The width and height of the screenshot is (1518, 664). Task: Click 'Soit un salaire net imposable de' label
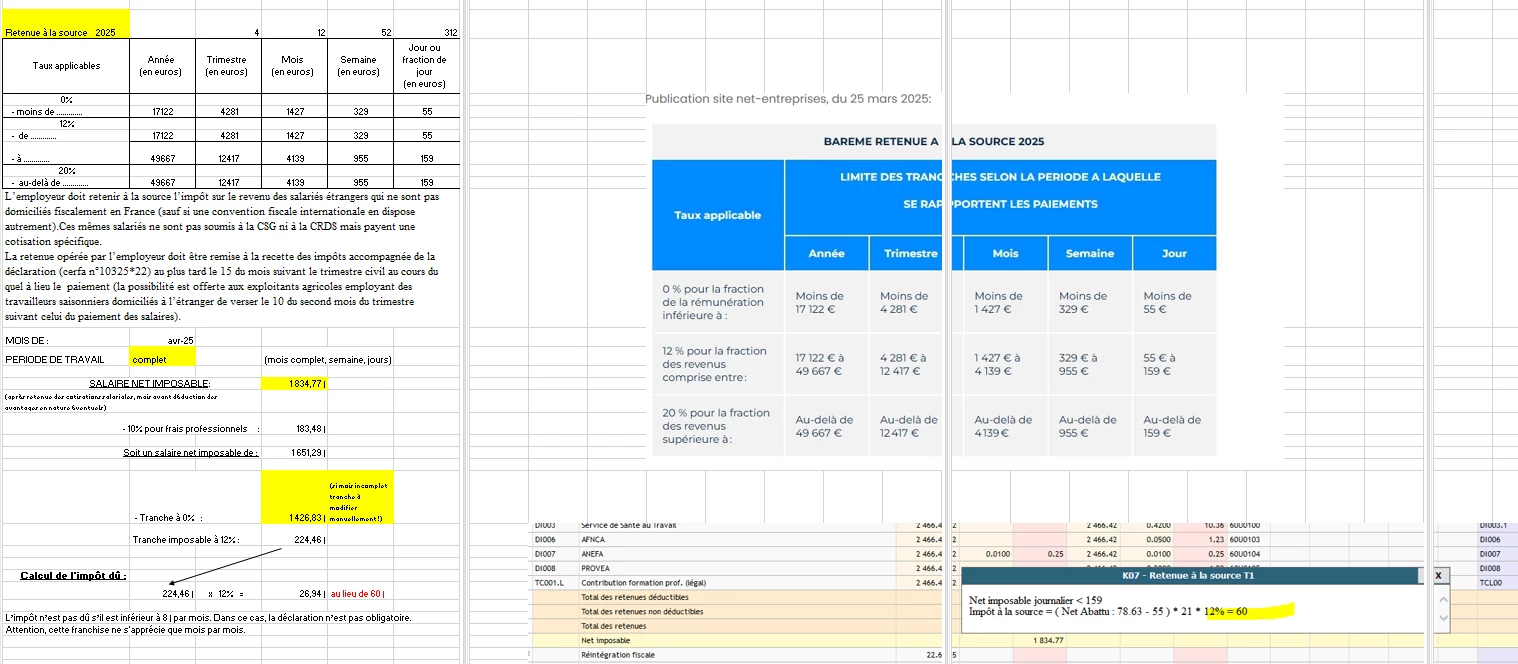pos(190,453)
